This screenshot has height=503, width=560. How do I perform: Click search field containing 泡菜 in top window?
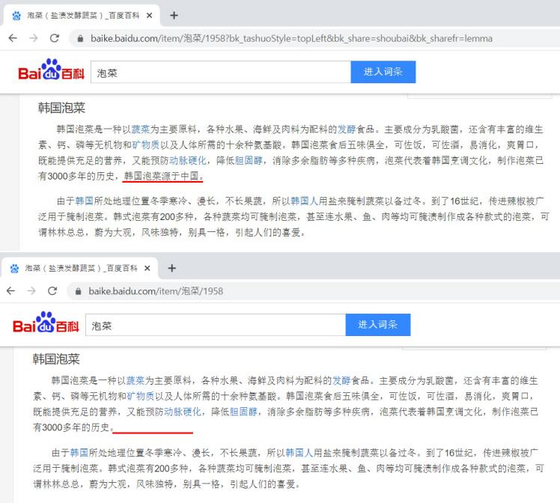(221, 73)
